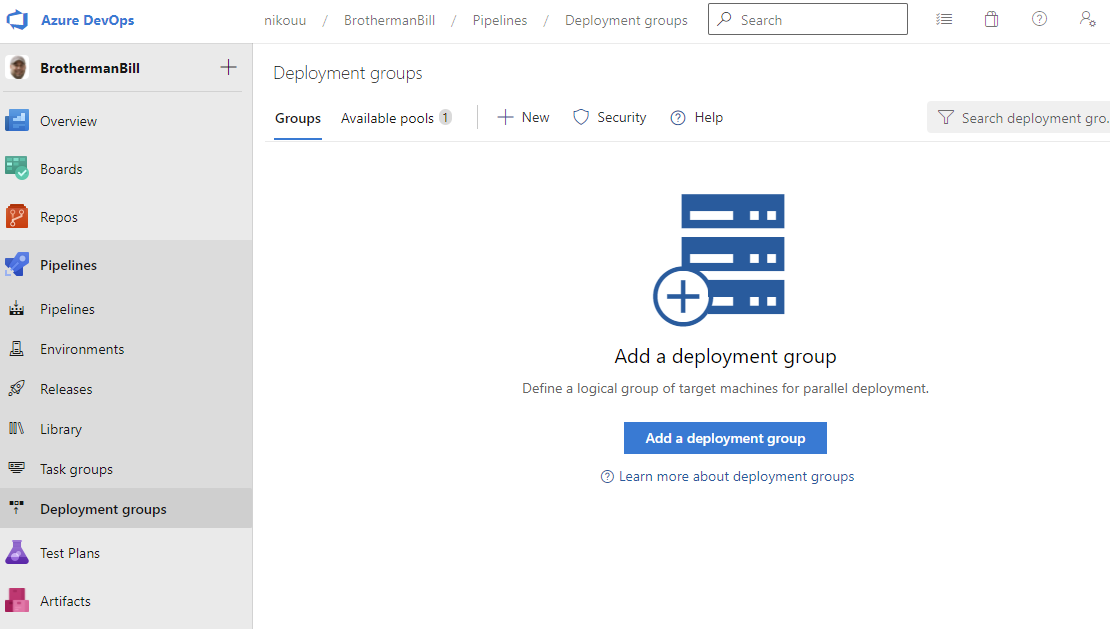Click the Pipelines sub-item icon

coord(17,309)
